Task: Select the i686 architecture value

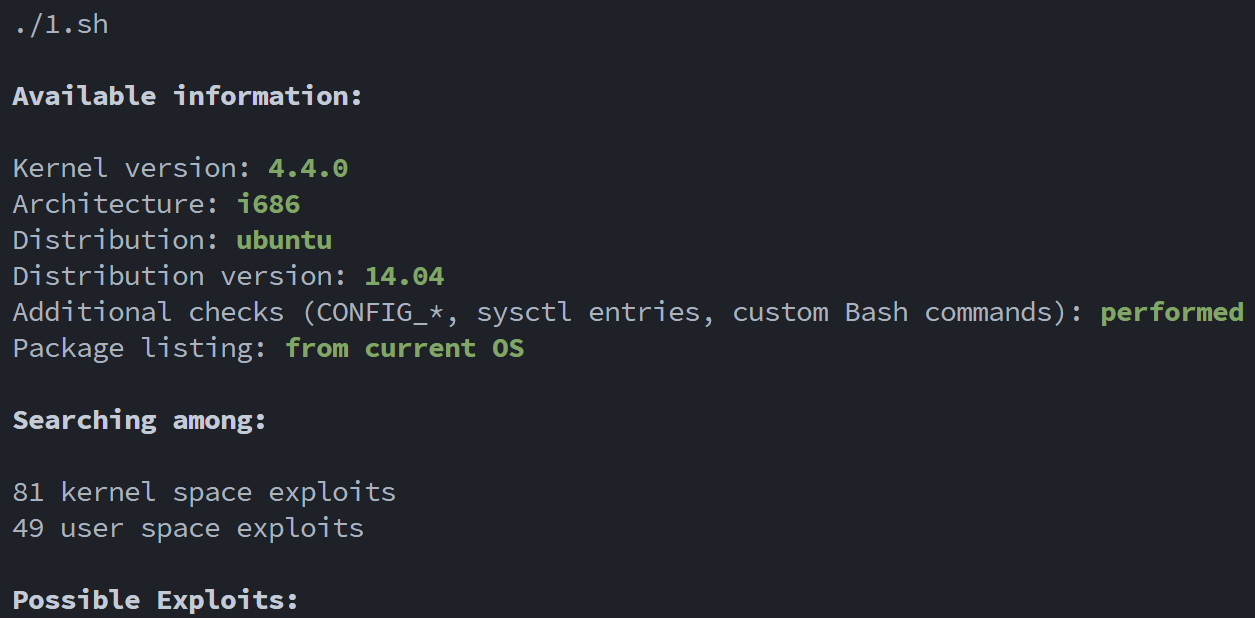Action: coord(268,204)
